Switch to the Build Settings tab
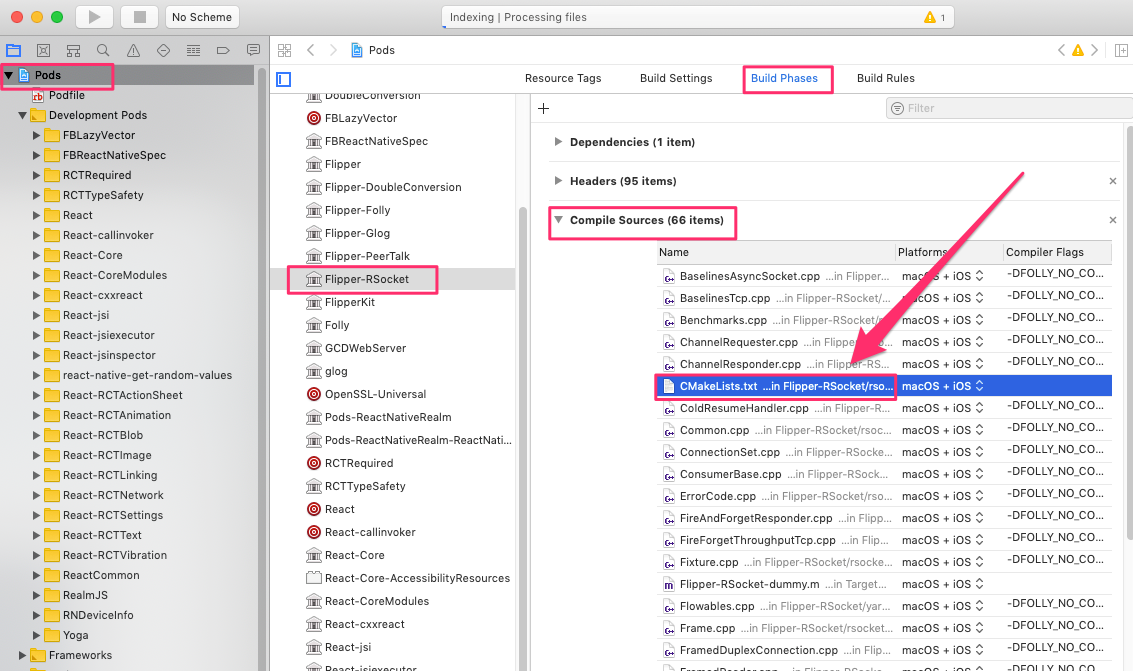Image resolution: width=1133 pixels, height=671 pixels. tap(676, 78)
